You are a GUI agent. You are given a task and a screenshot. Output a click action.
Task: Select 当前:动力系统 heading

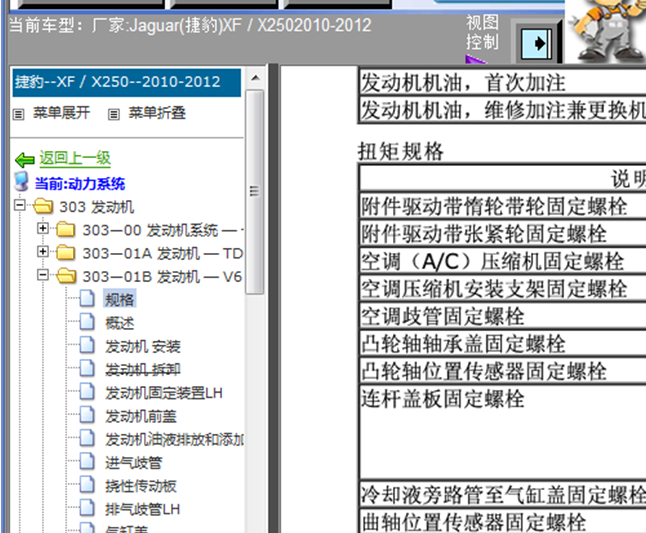(80, 184)
